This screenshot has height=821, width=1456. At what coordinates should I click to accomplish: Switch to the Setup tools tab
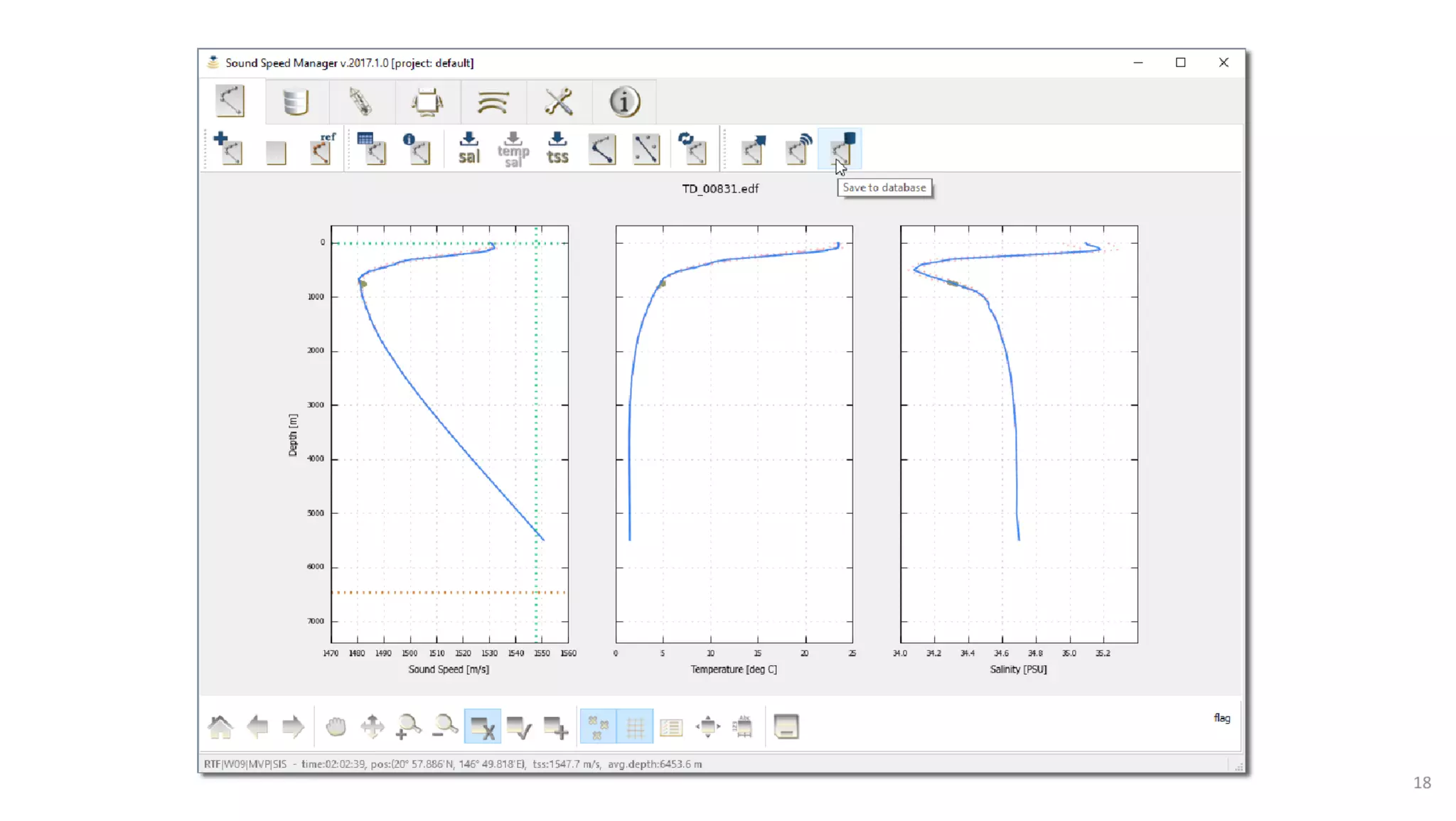pos(558,102)
